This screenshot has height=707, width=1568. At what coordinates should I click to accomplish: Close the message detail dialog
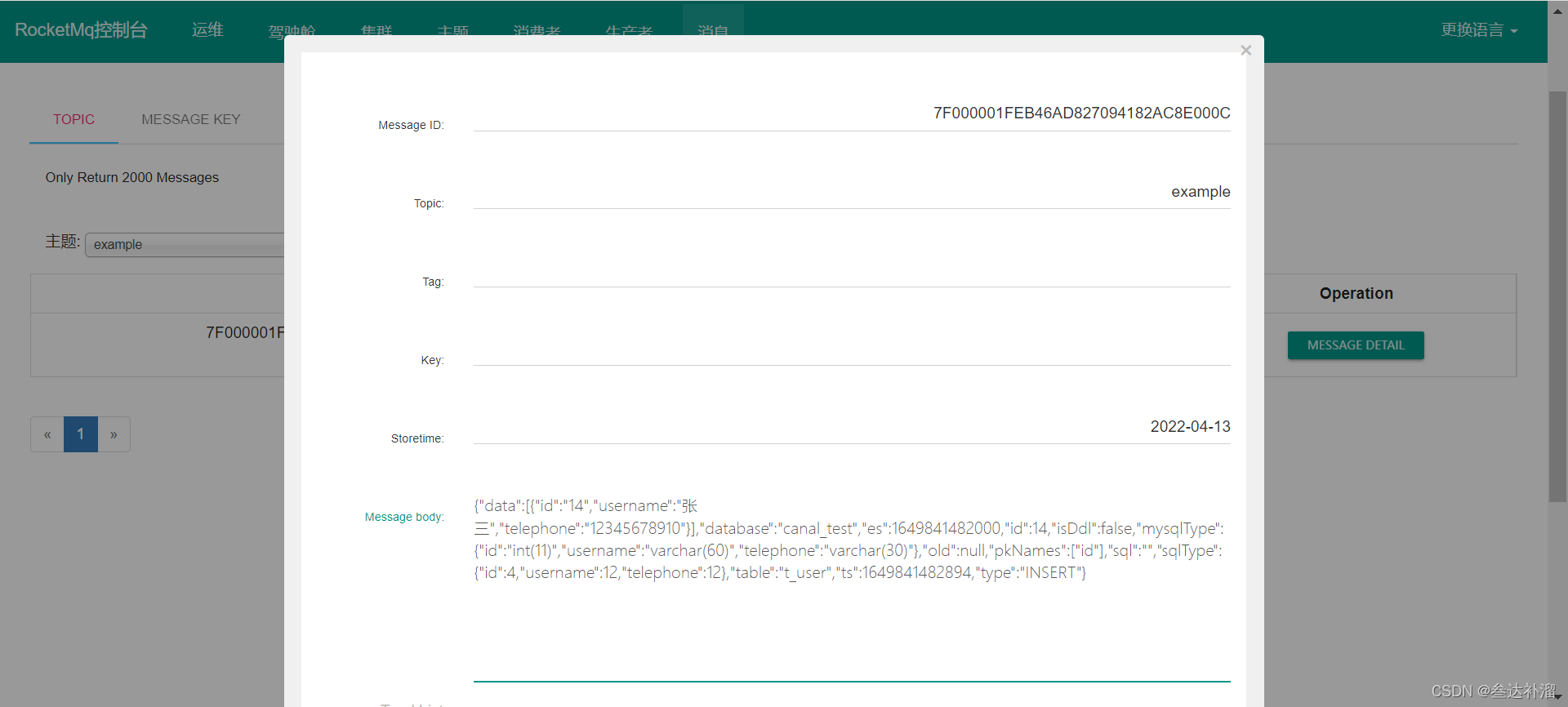(x=1245, y=51)
